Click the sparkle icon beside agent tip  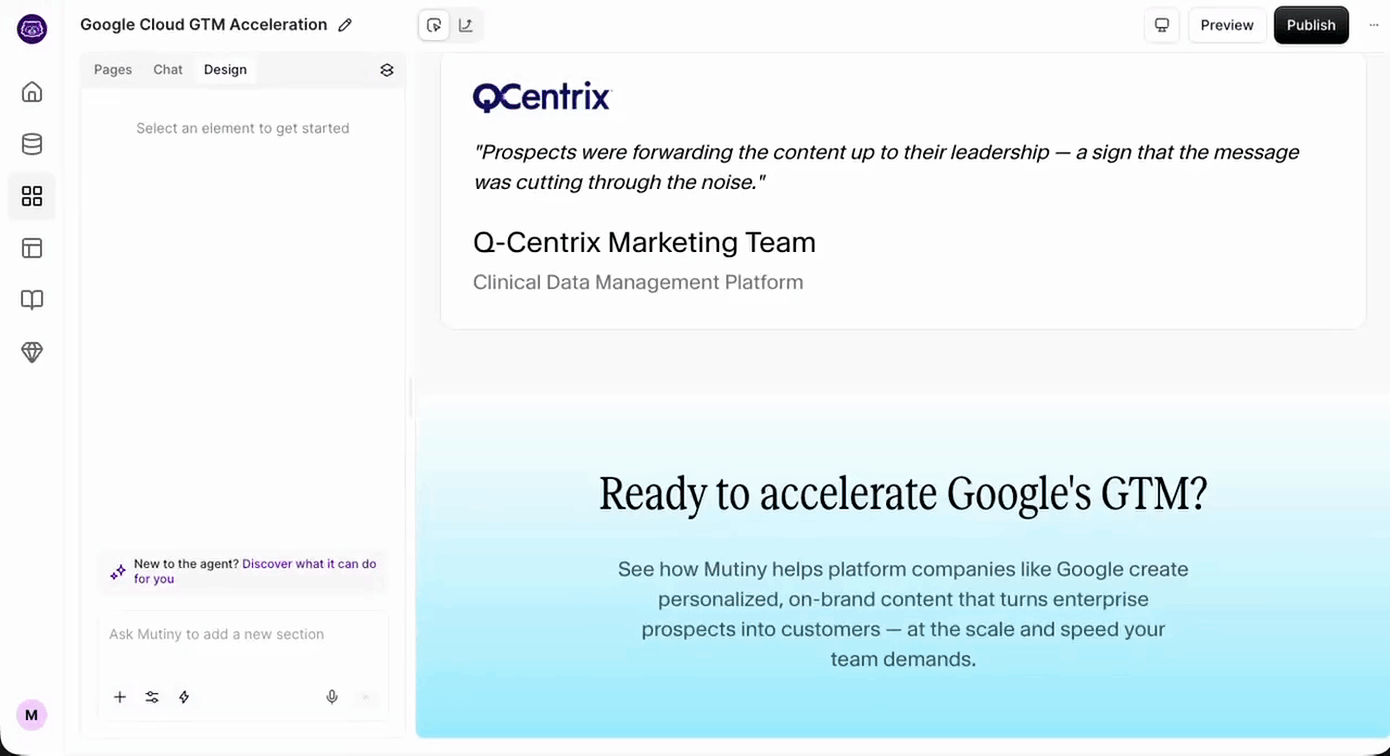[x=118, y=572]
